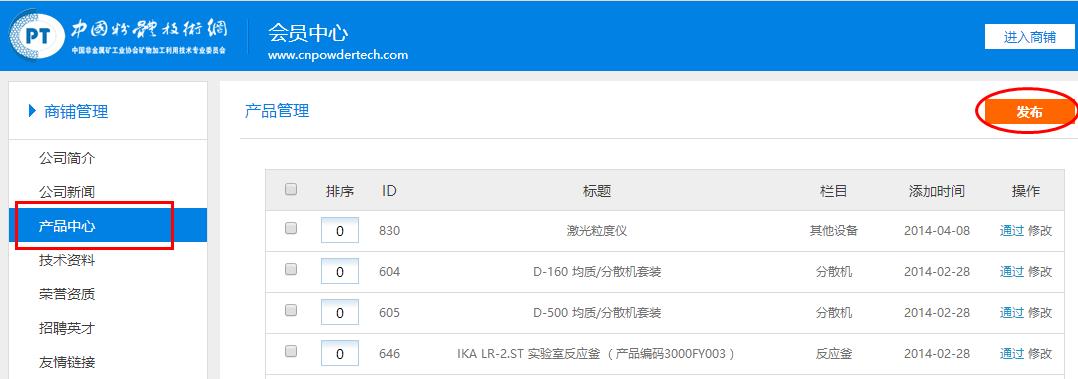This screenshot has width=1078, height=379.
Task: Click the orange 发布 button
Action: click(1029, 113)
